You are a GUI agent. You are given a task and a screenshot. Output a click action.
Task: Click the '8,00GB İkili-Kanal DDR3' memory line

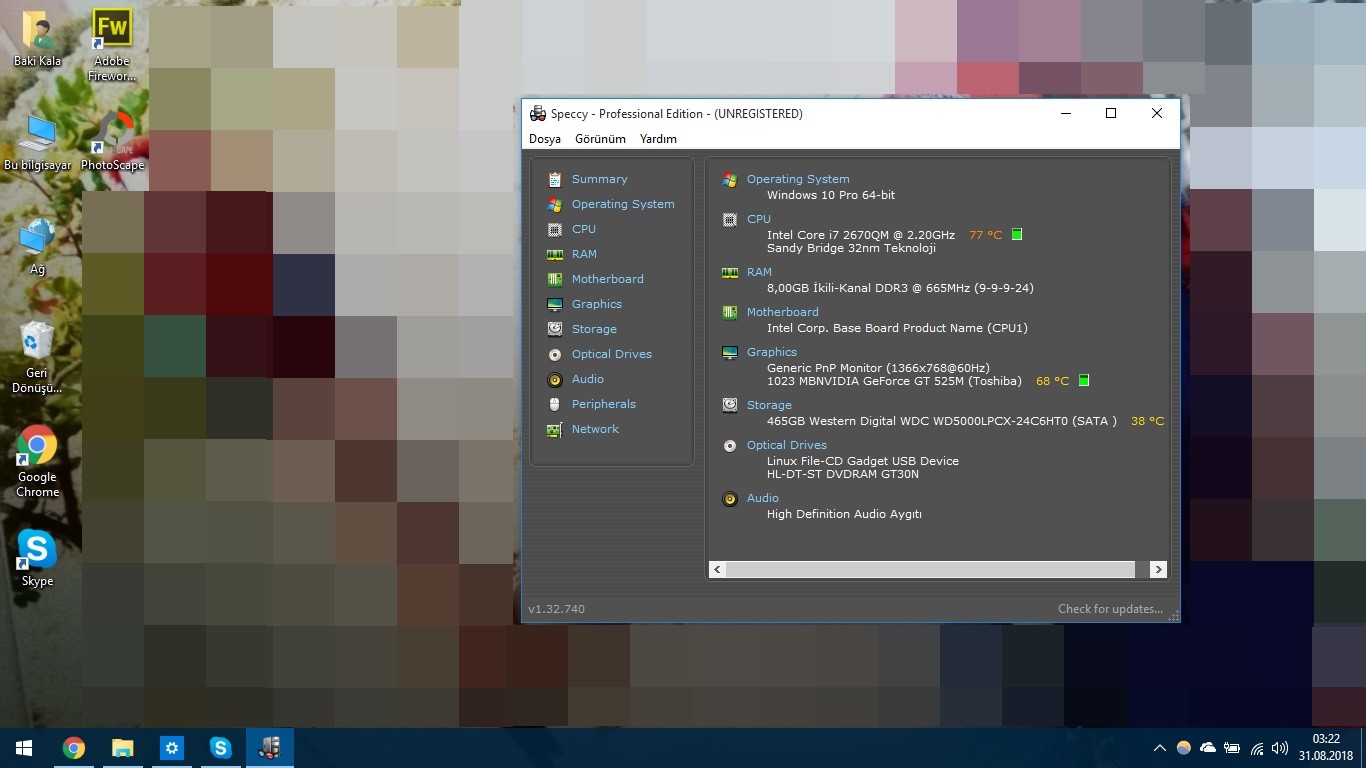pyautogui.click(x=900, y=288)
